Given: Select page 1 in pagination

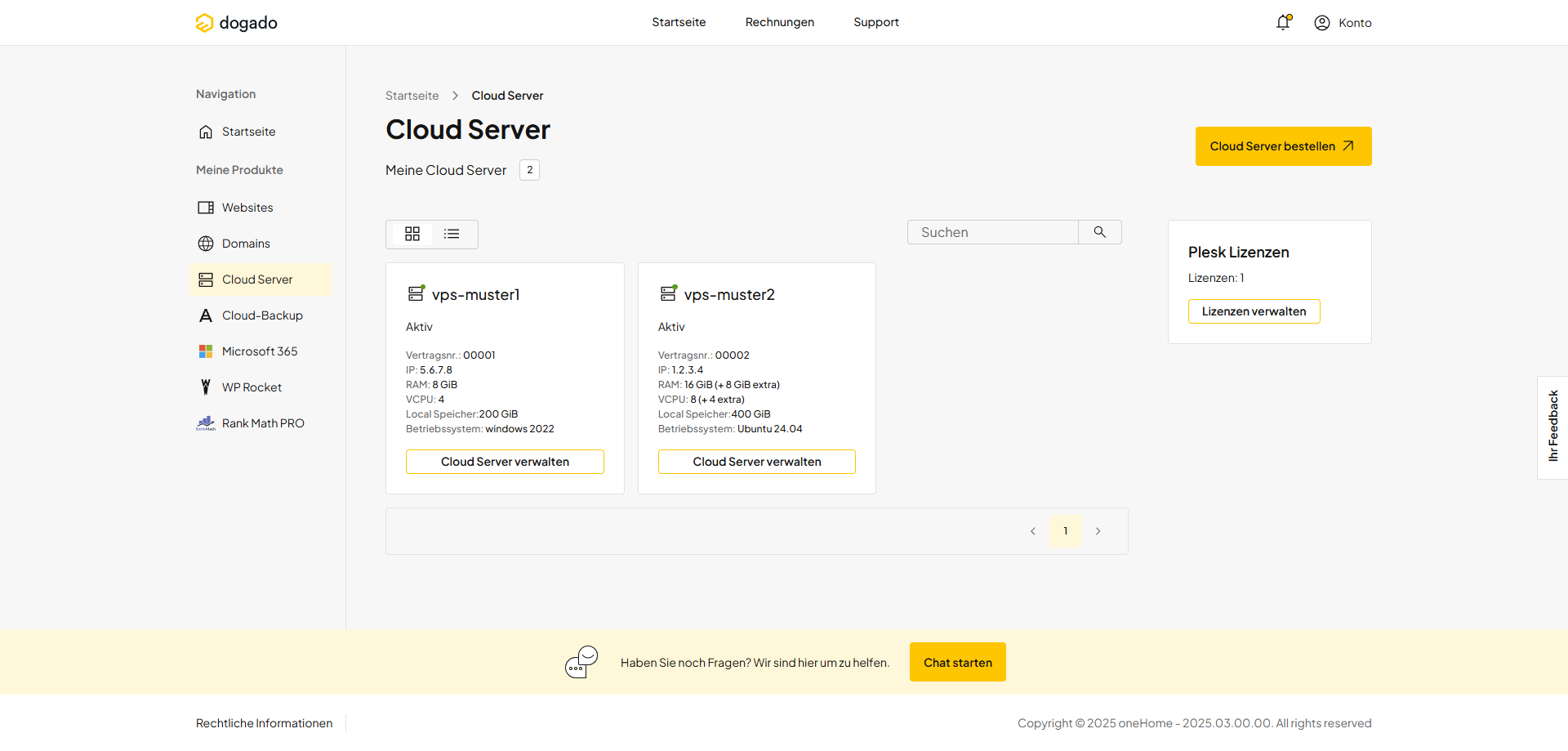Looking at the screenshot, I should tap(1066, 531).
